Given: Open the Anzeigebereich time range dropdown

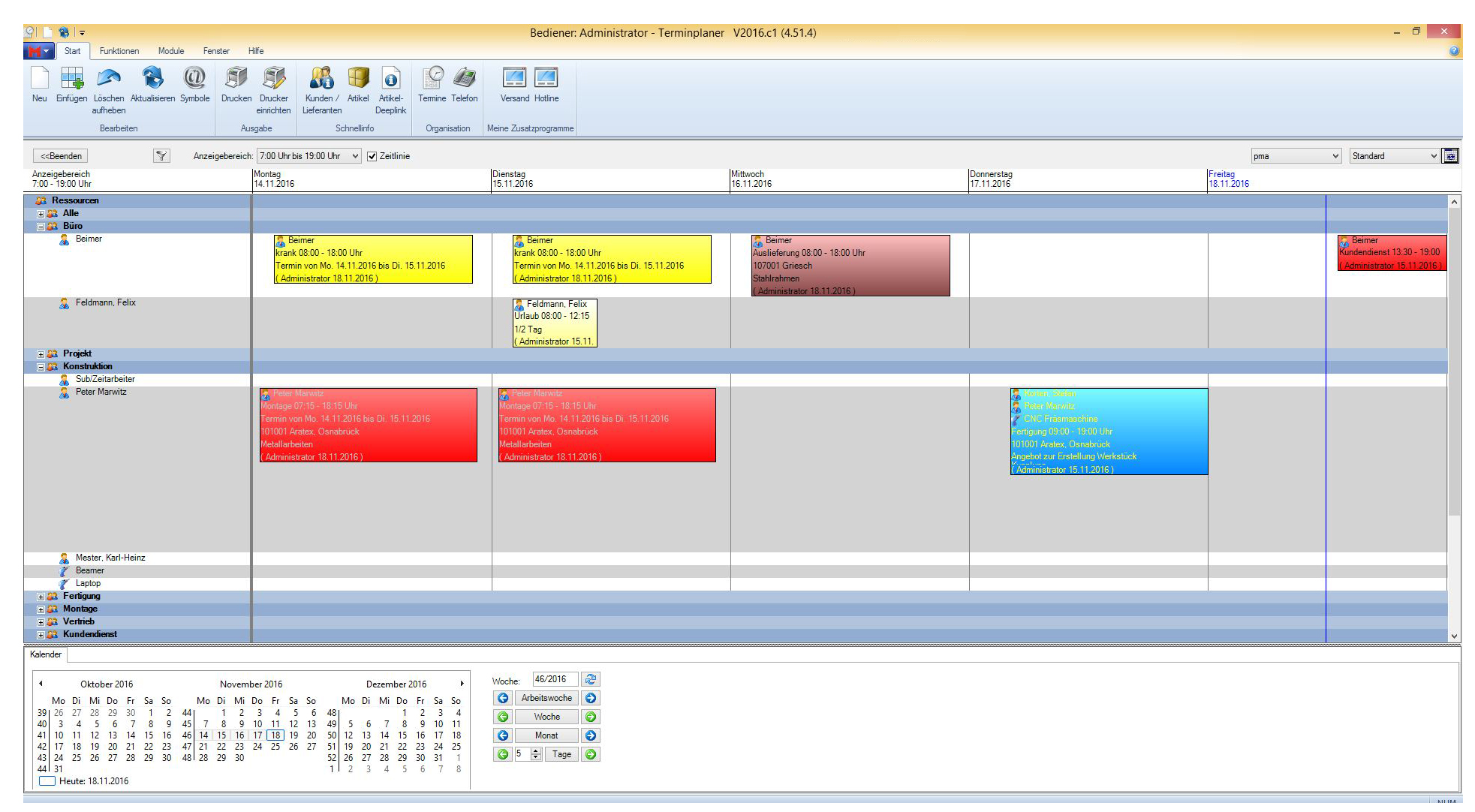Looking at the screenshot, I should click(355, 156).
